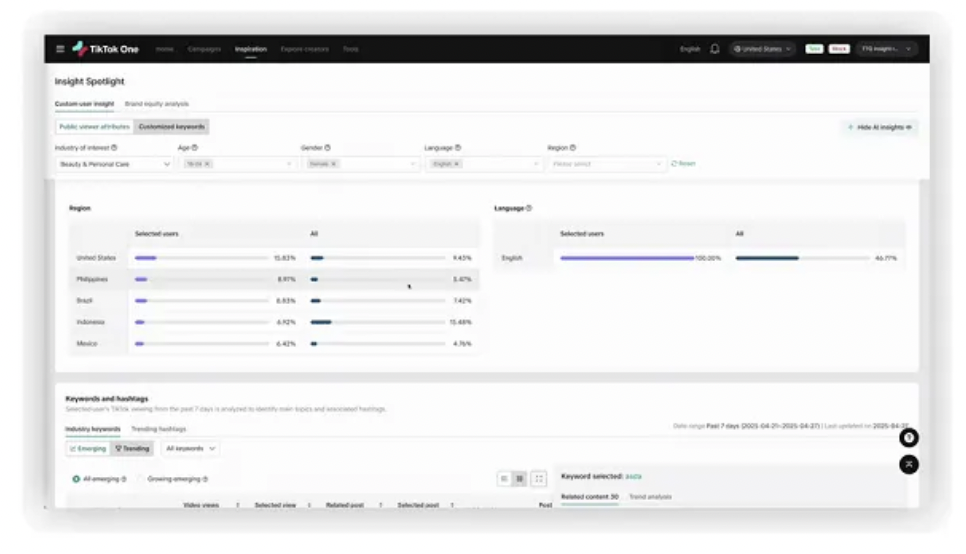
Task: Show the info tooltip for the Region filter
Action: click(x=573, y=148)
